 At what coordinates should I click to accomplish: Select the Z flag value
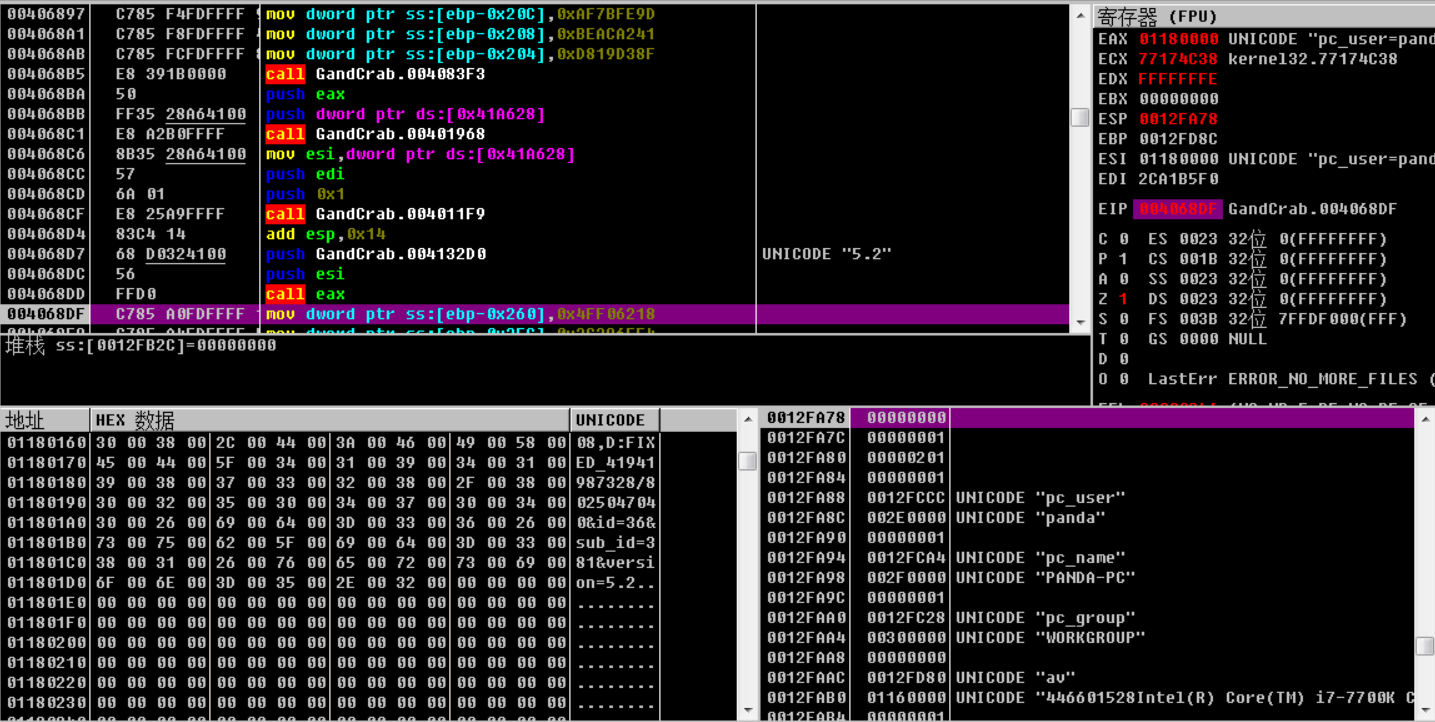pyautogui.click(x=1124, y=299)
